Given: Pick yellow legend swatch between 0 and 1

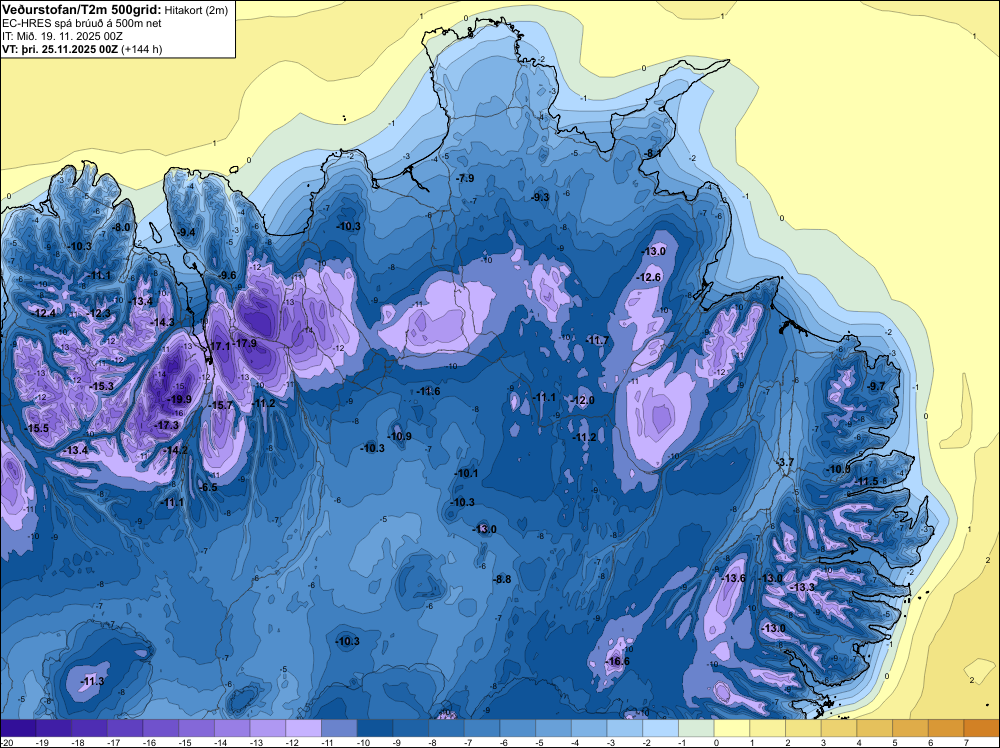Looking at the screenshot, I should click(x=732, y=728).
